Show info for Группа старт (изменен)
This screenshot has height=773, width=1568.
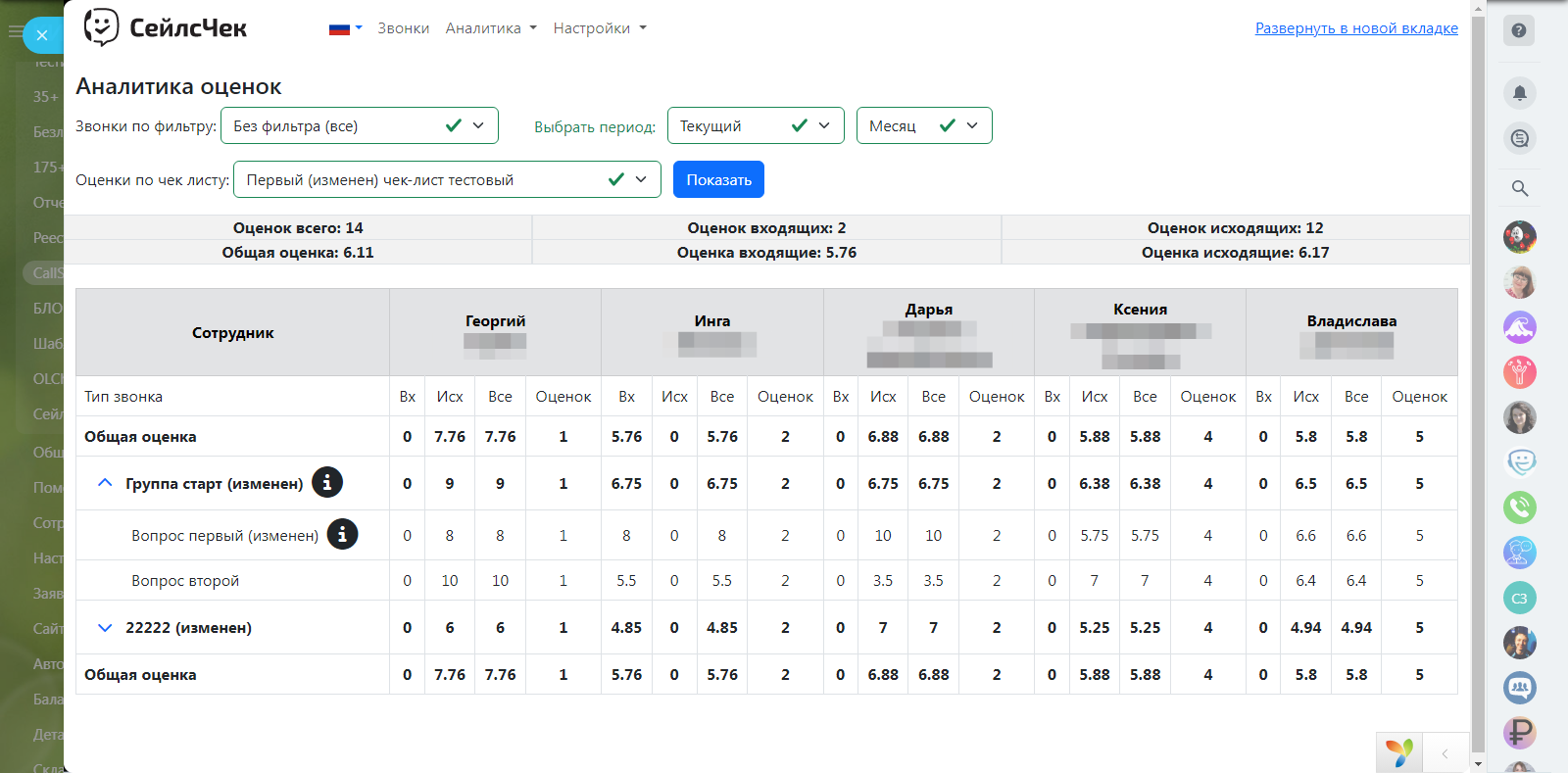[327, 482]
